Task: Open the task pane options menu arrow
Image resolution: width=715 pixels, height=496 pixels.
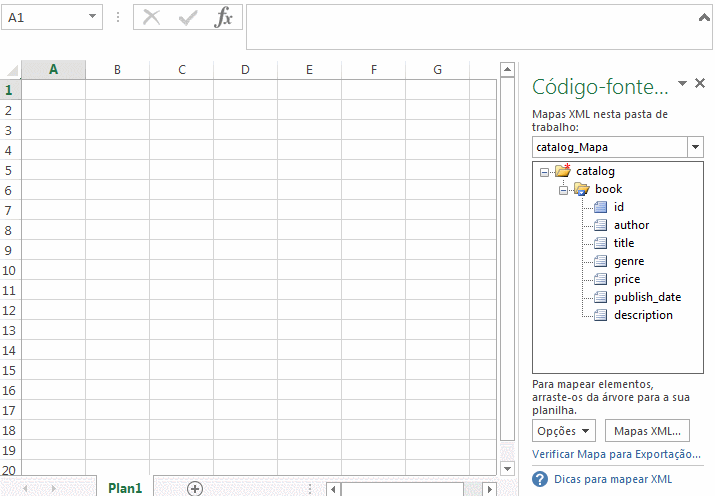Action: (682, 84)
